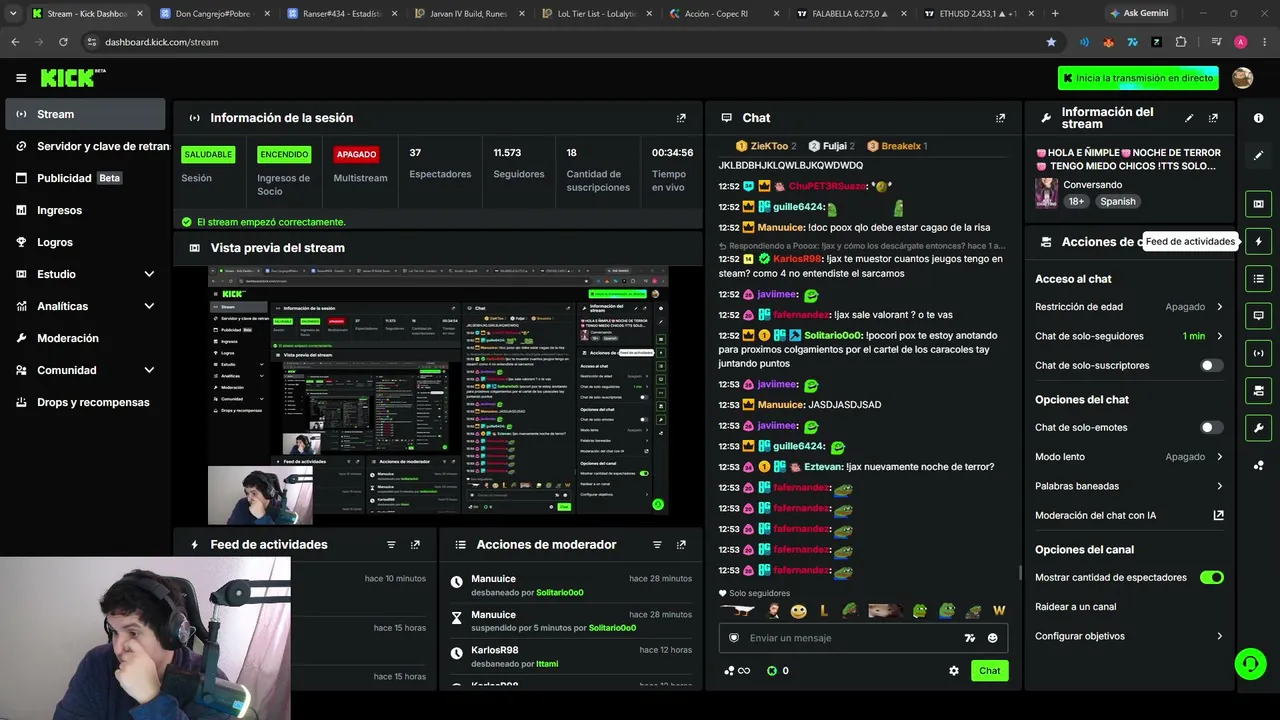Open Moderación del chat con IA link
Viewport: 1280px width, 720px height.
click(1129, 516)
